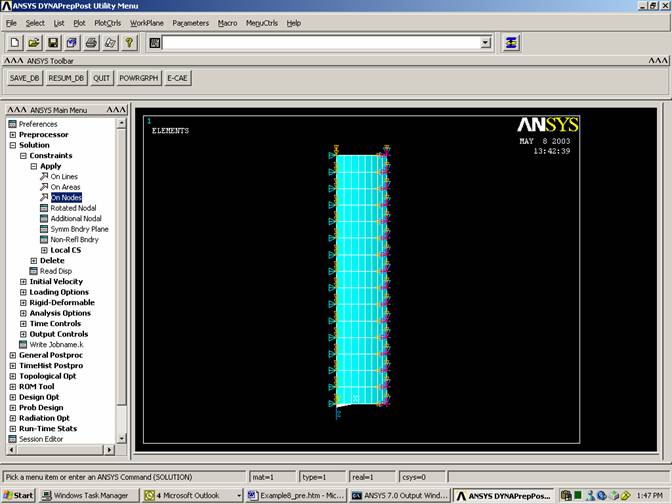
Task: Click the Help question mark icon
Action: 129,43
